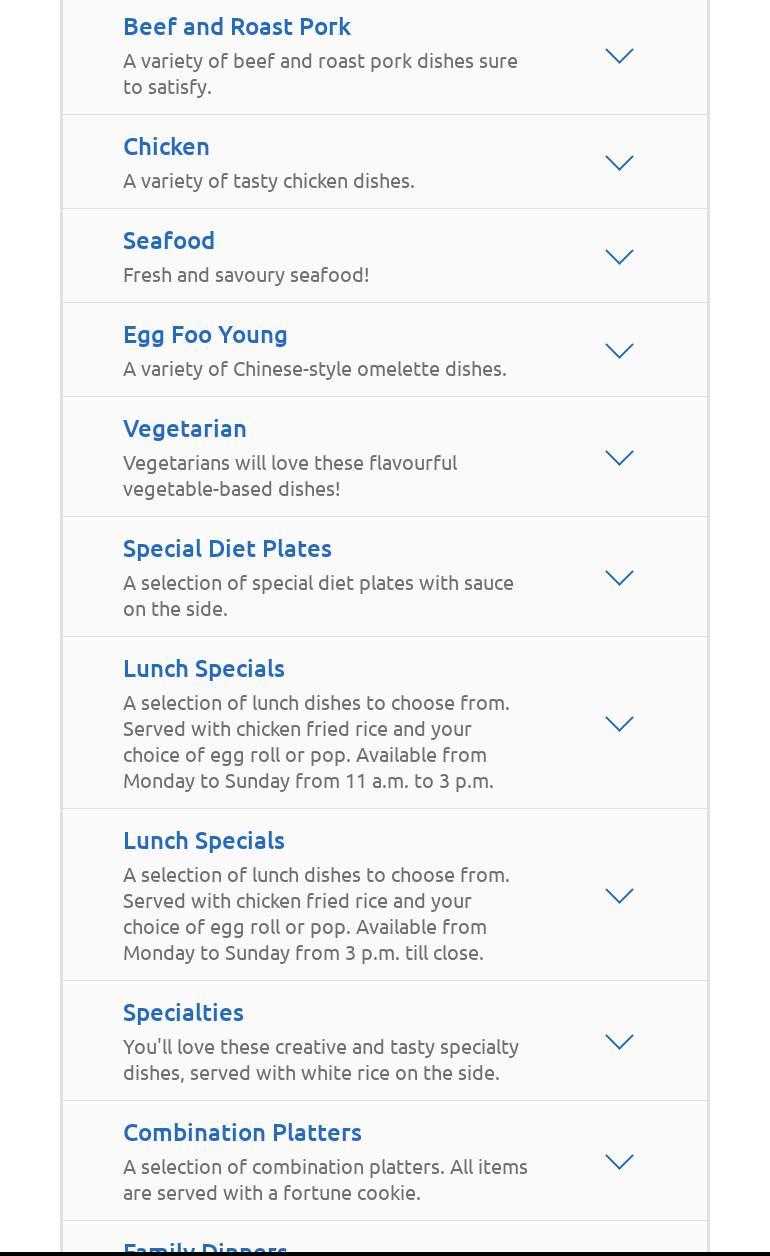Screen dimensions: 770x1256
Task: Open the Seafood category heading
Action: pyautogui.click(x=169, y=241)
